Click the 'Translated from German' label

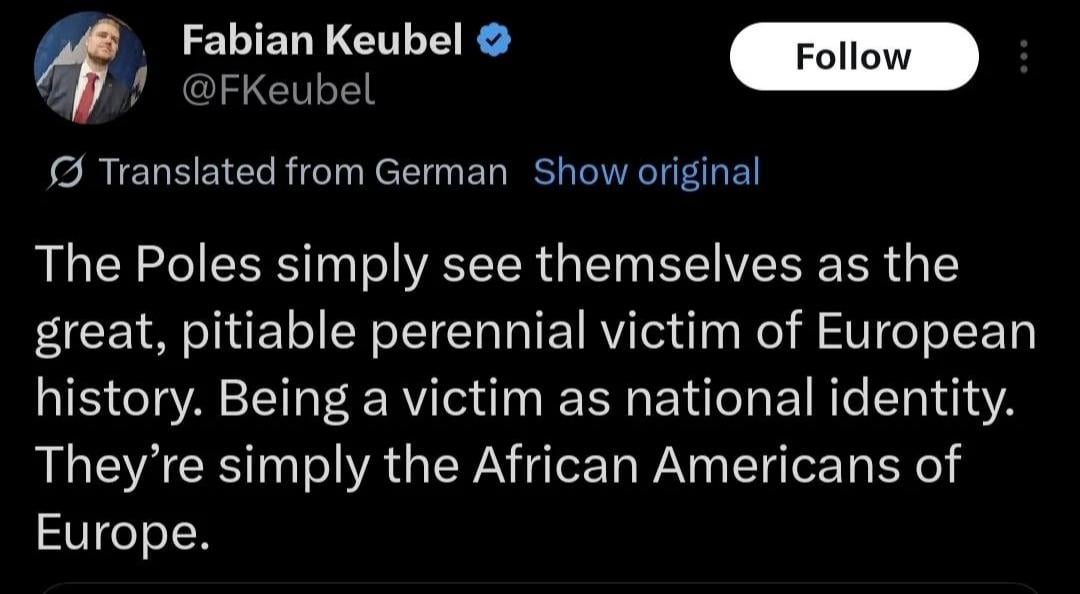tap(304, 172)
